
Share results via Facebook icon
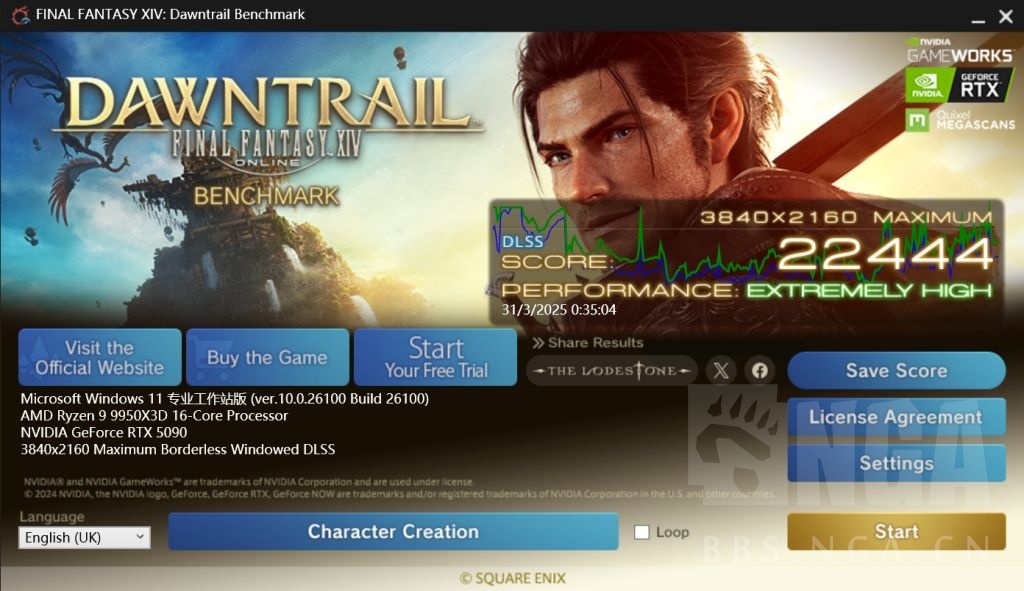pyautogui.click(x=760, y=370)
